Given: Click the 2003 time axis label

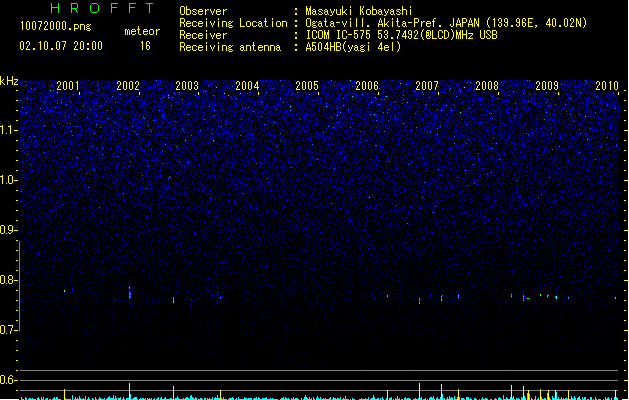Looking at the screenshot, I should pyautogui.click(x=187, y=85).
